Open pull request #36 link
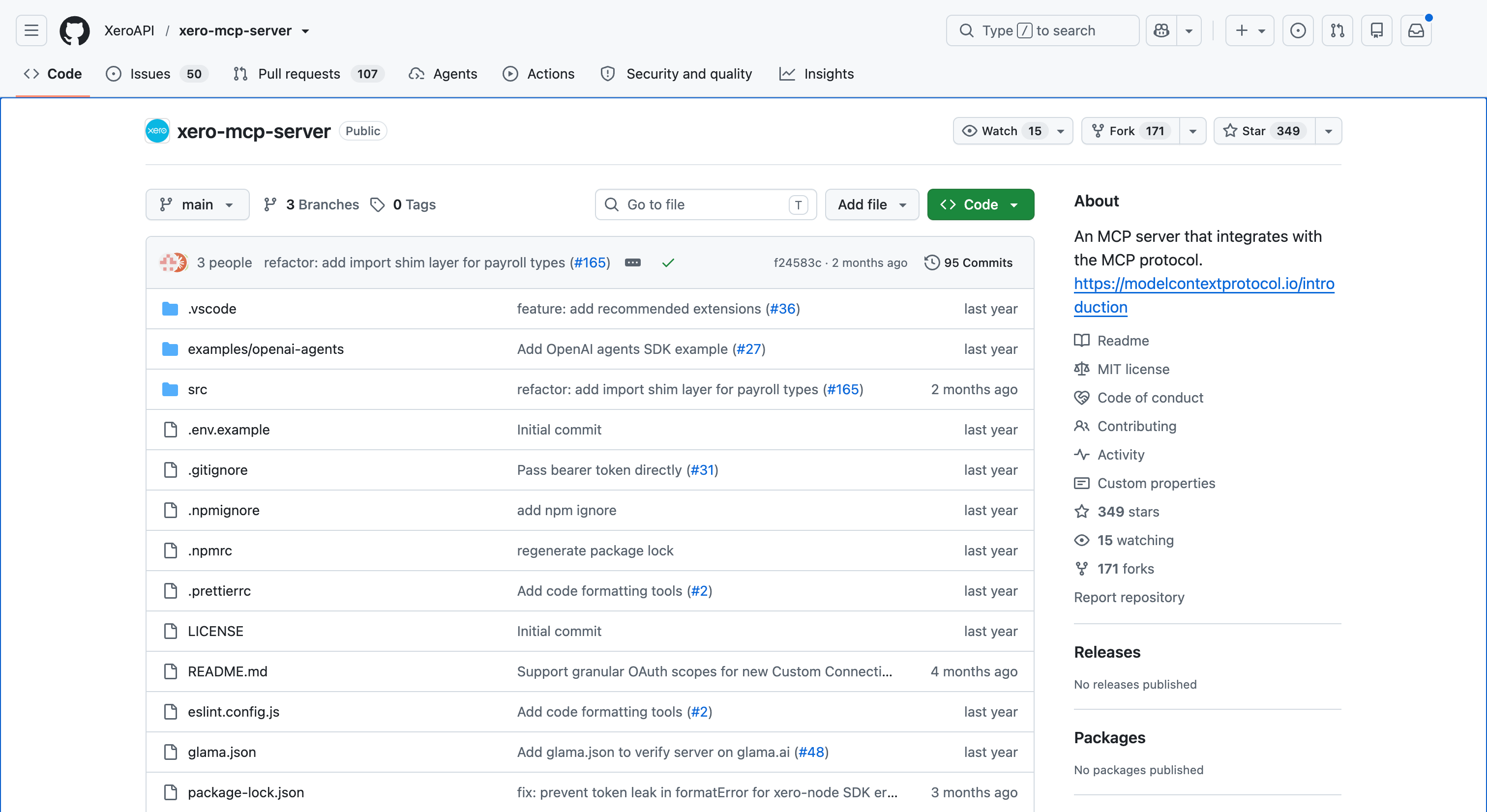1487x812 pixels. 783,309
